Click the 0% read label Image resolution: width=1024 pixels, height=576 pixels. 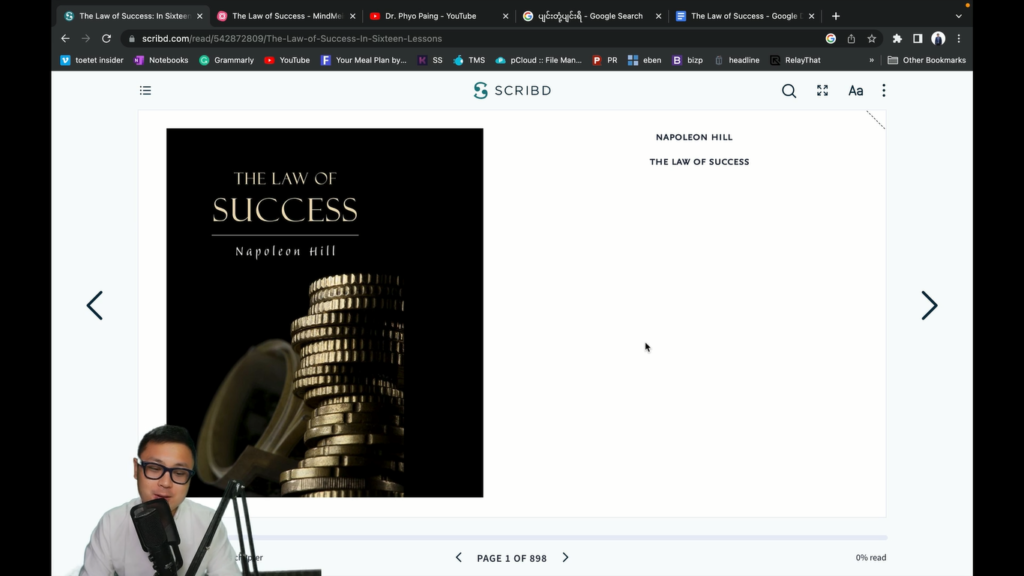tap(871, 558)
